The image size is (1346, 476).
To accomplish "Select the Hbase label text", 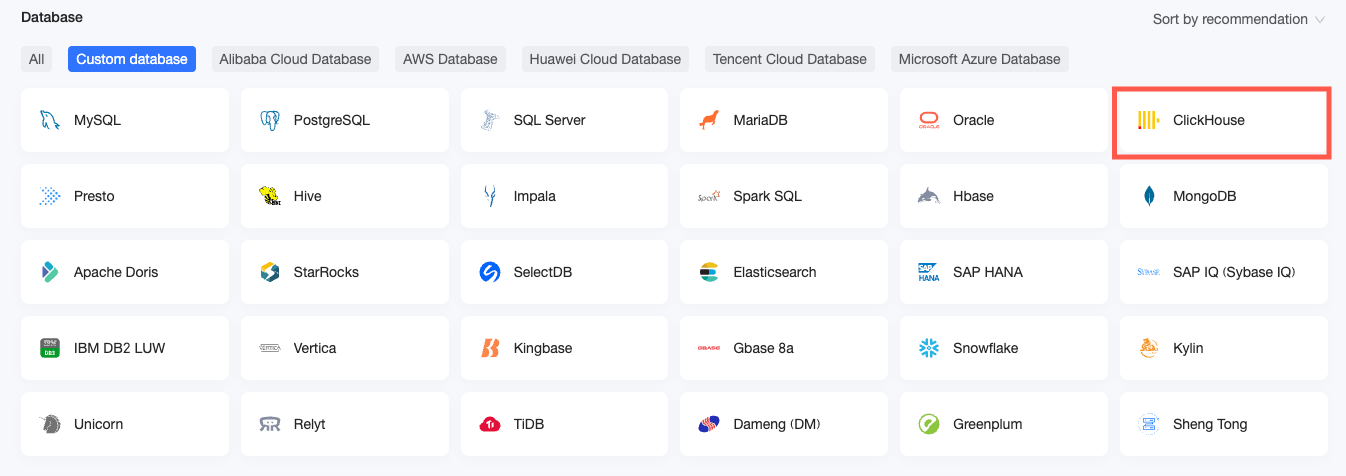I will 974,196.
